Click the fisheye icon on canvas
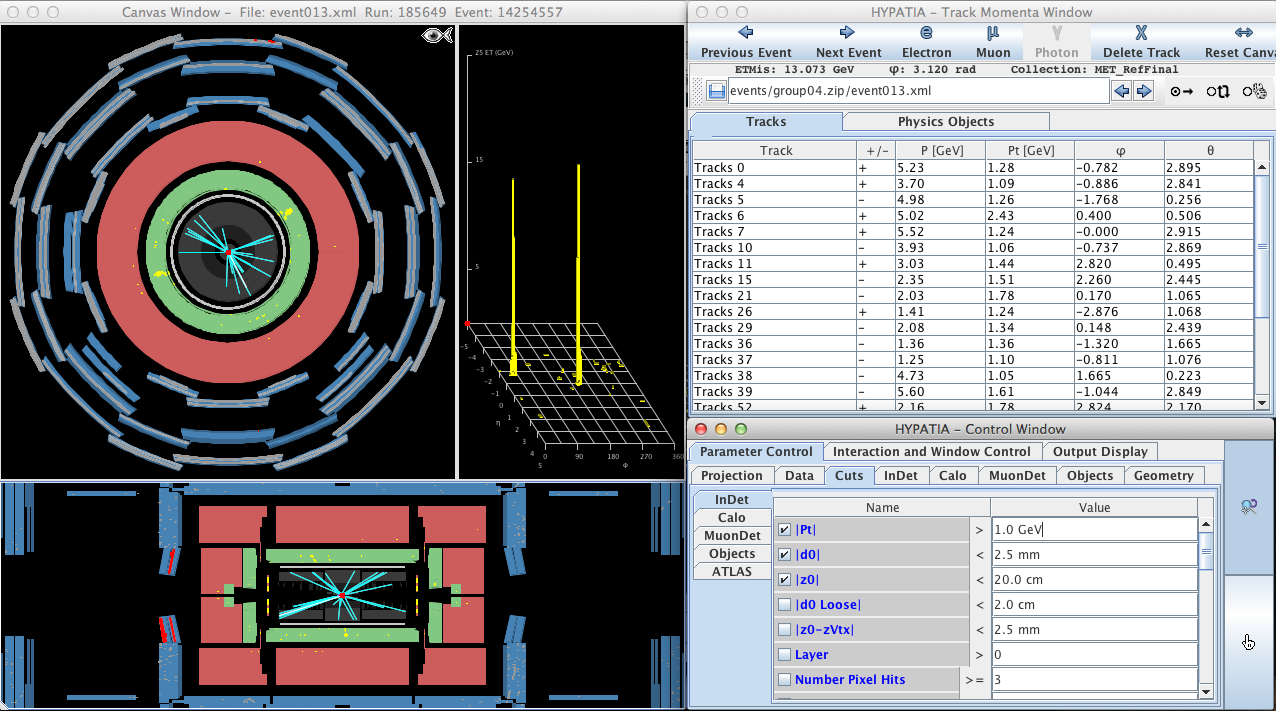 (x=437, y=36)
